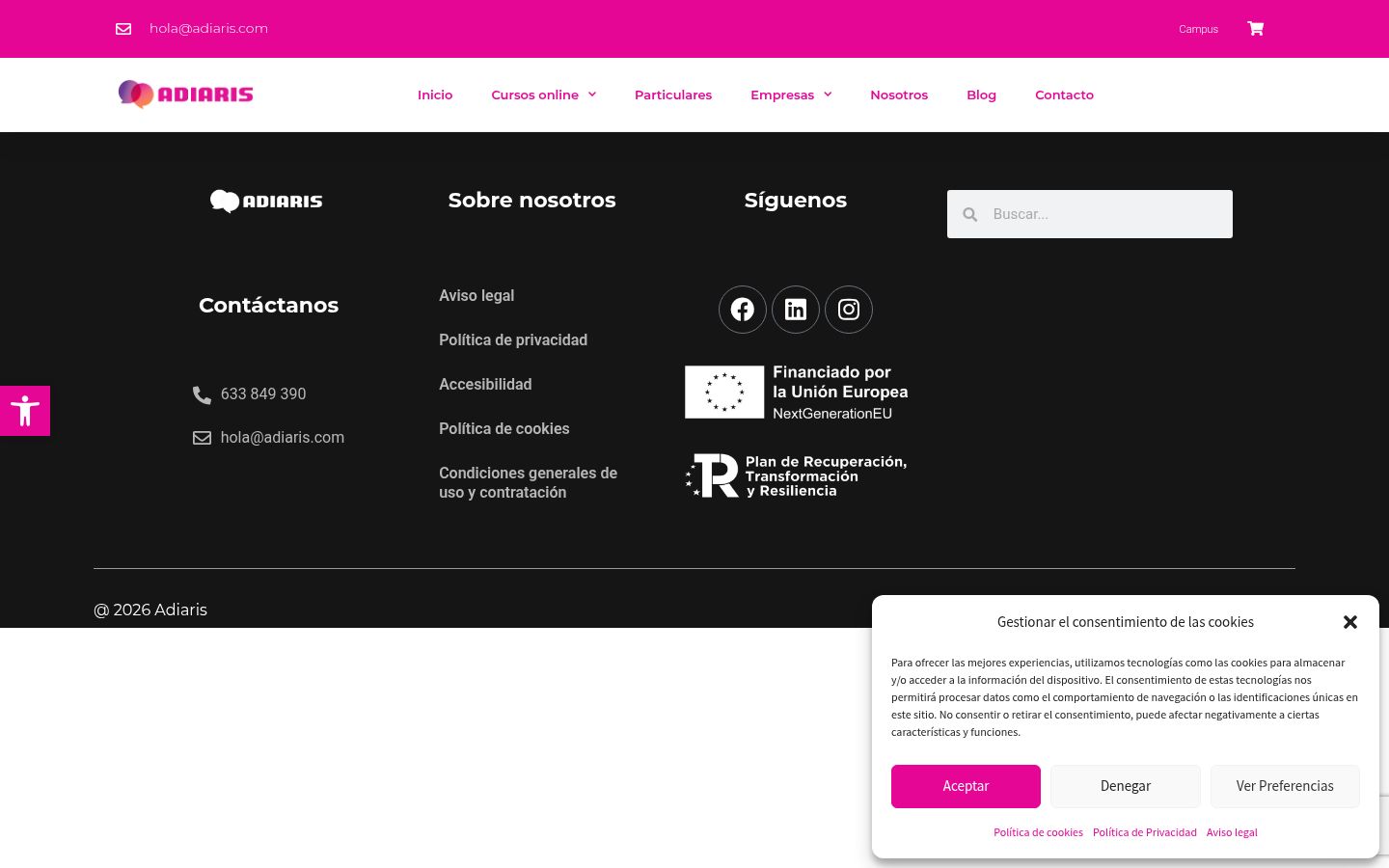Open Política de privacidad footer link
Screen dimensions: 1389x868
pos(513,339)
